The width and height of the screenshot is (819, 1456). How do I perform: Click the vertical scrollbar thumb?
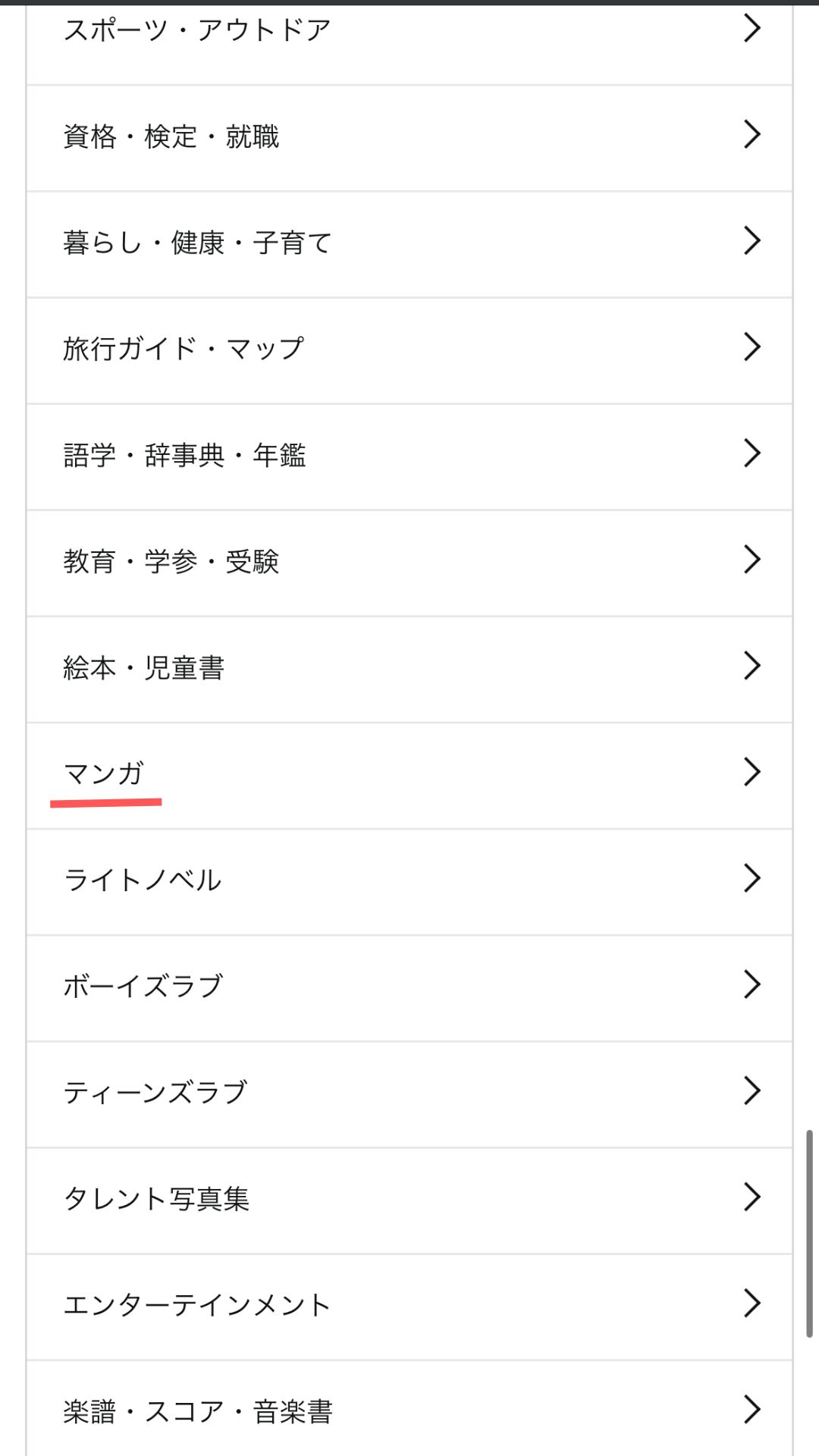click(x=809, y=1234)
